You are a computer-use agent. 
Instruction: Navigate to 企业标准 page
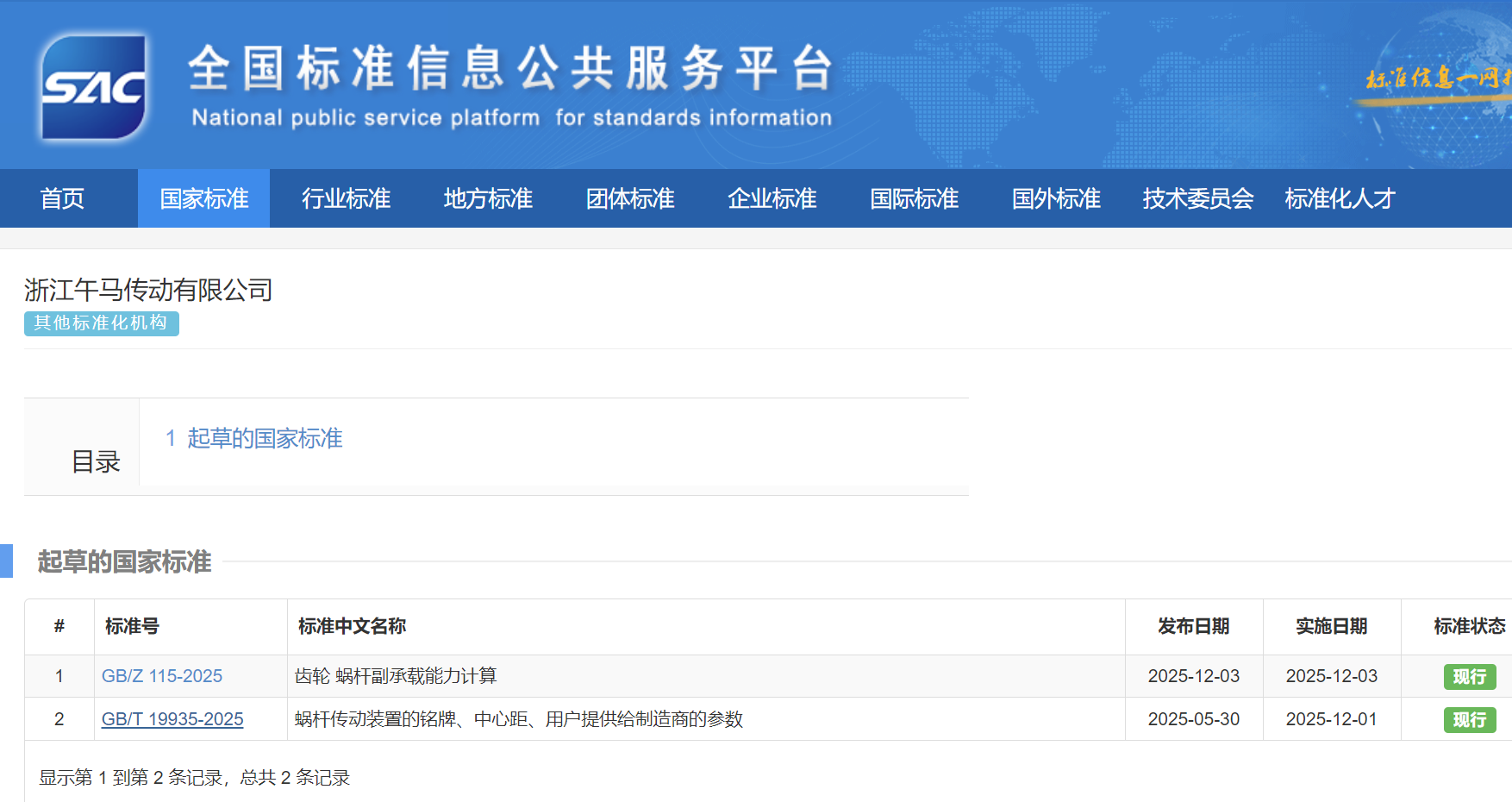tap(772, 199)
